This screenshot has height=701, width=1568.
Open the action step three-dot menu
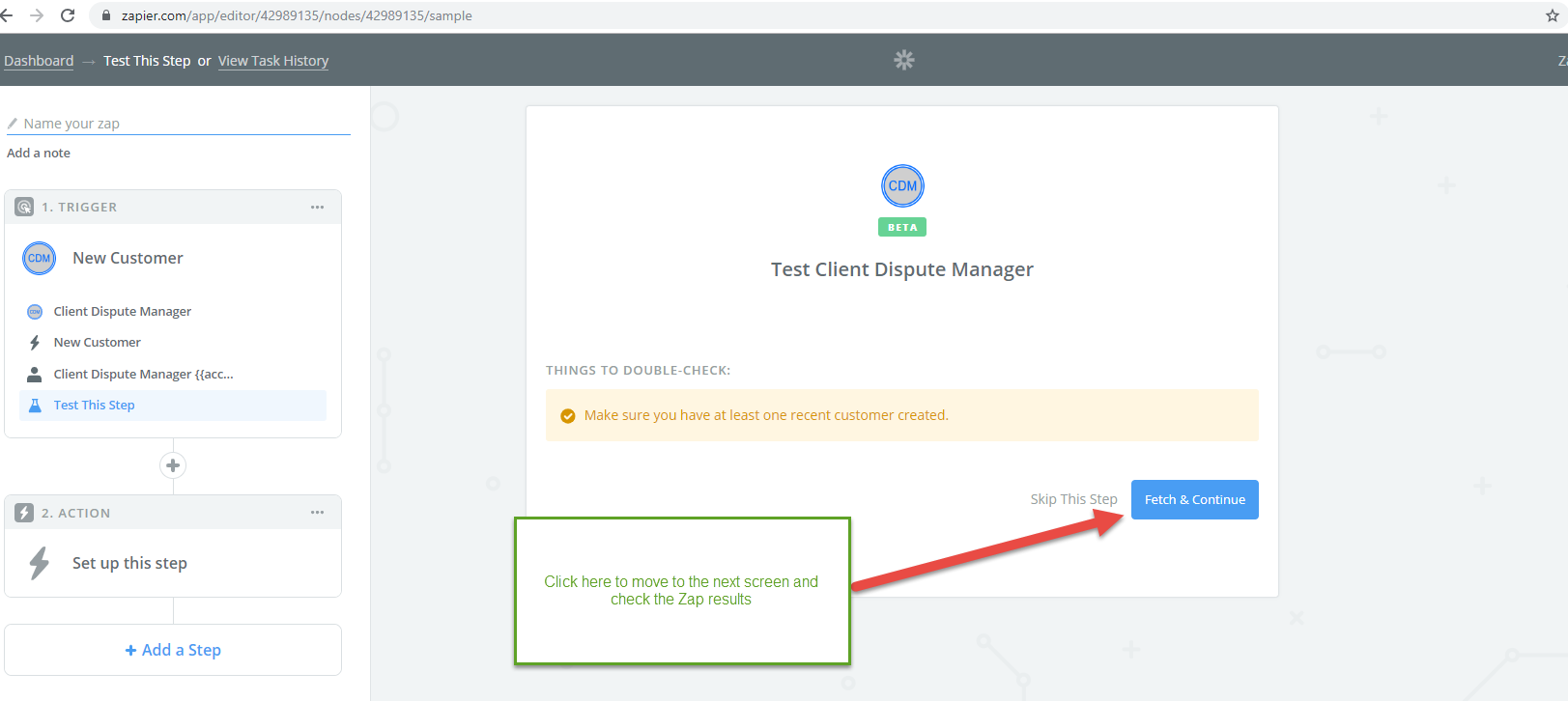[x=317, y=513]
